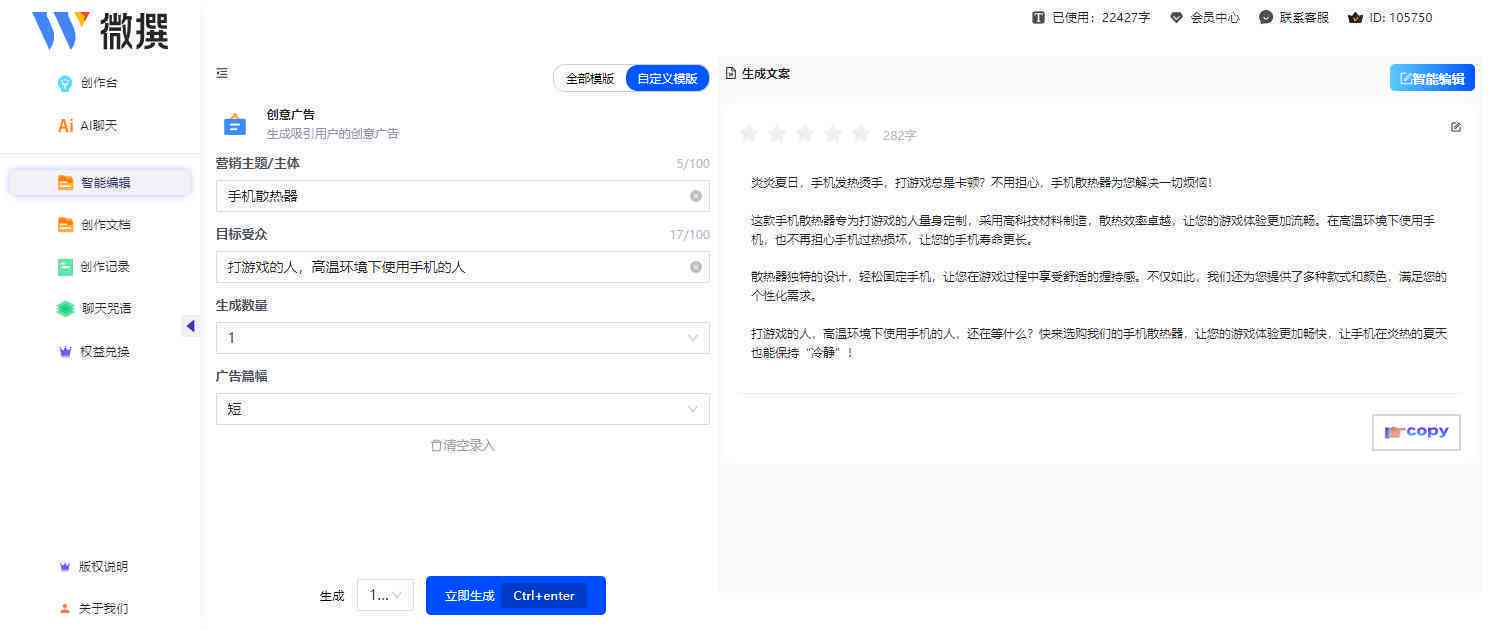Rate with the third star
This screenshot has height=630, width=1490.
tap(805, 133)
